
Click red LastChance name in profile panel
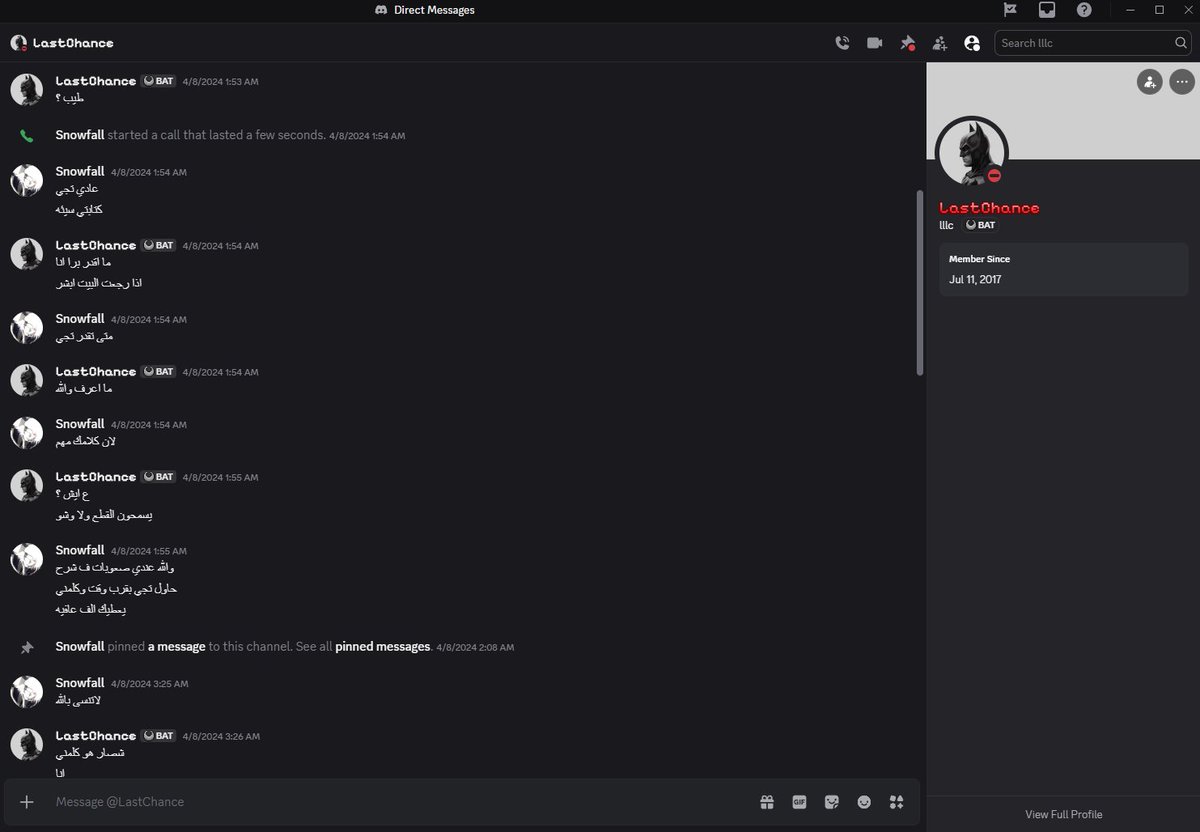989,208
